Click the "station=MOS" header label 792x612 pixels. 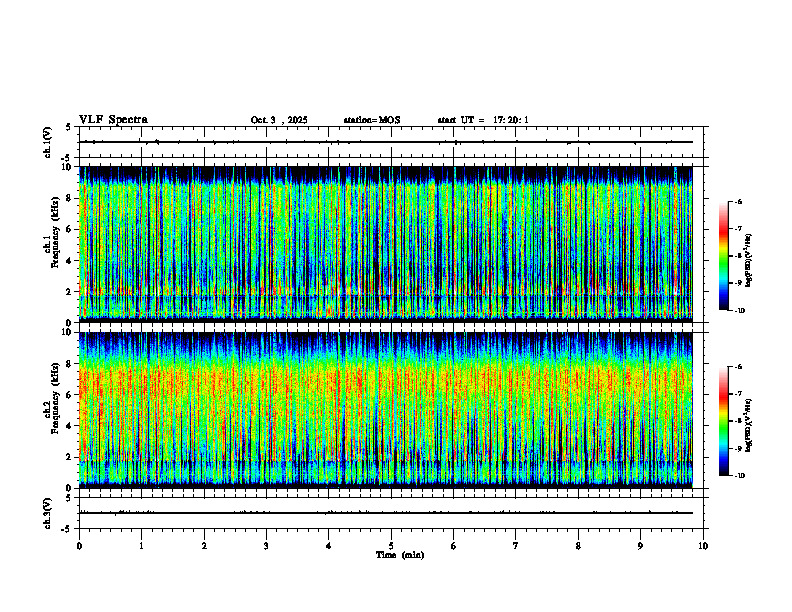(x=372, y=120)
